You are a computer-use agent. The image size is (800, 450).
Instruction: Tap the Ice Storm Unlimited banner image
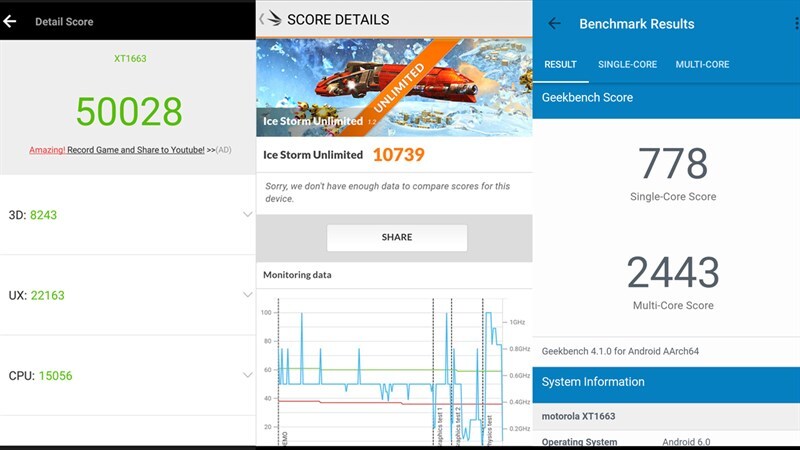(x=394, y=87)
